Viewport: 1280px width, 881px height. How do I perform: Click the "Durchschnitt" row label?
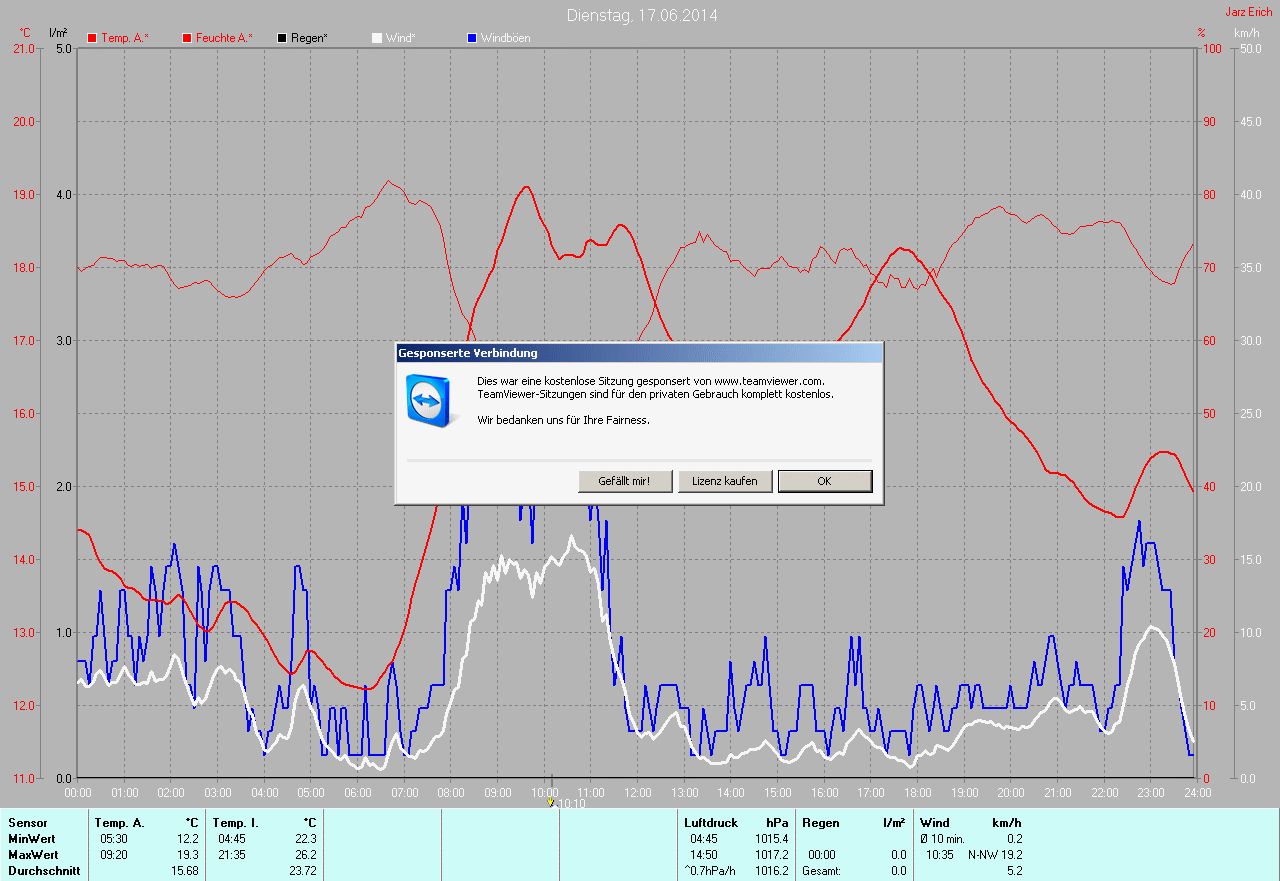[43, 871]
